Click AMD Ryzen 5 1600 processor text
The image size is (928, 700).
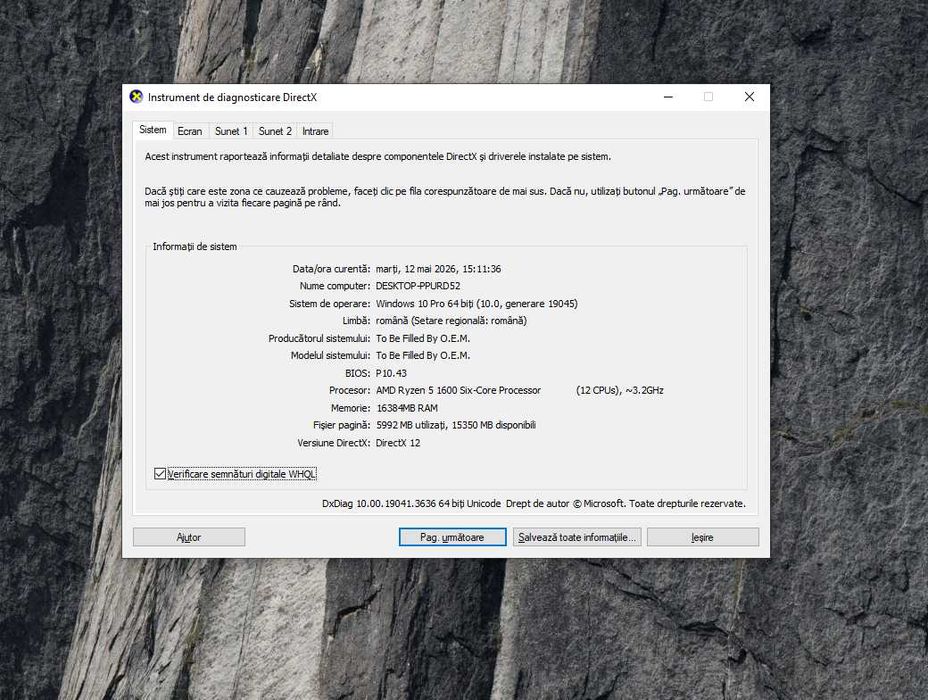[x=458, y=391]
